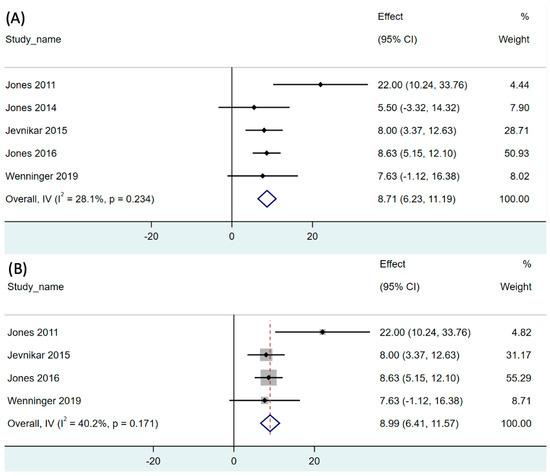Select the Jones 2016 gray weight box in panel B
Viewport: 550px width, 476px height.
click(268, 378)
